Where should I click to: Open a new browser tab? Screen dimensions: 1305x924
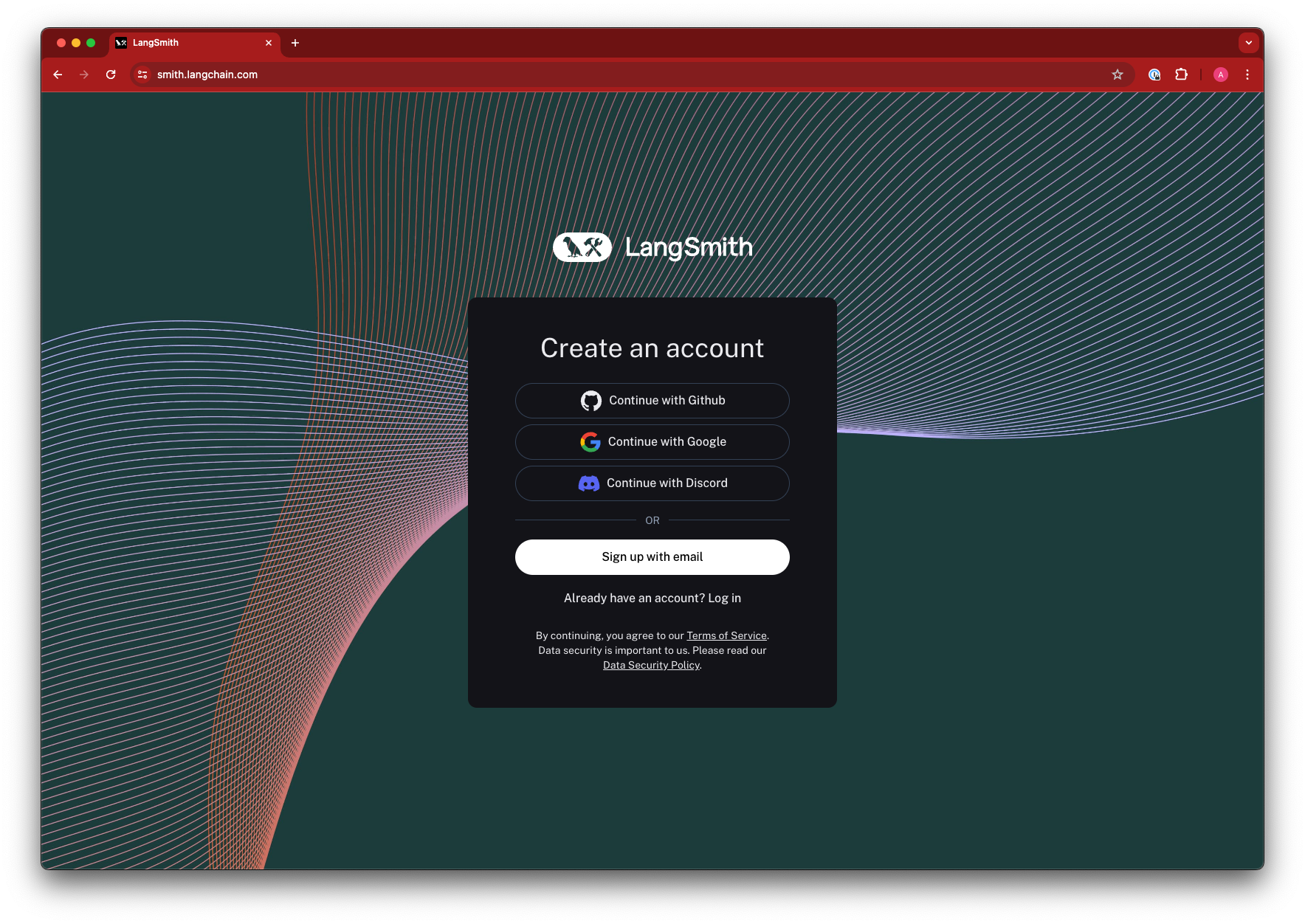pyautogui.click(x=295, y=44)
